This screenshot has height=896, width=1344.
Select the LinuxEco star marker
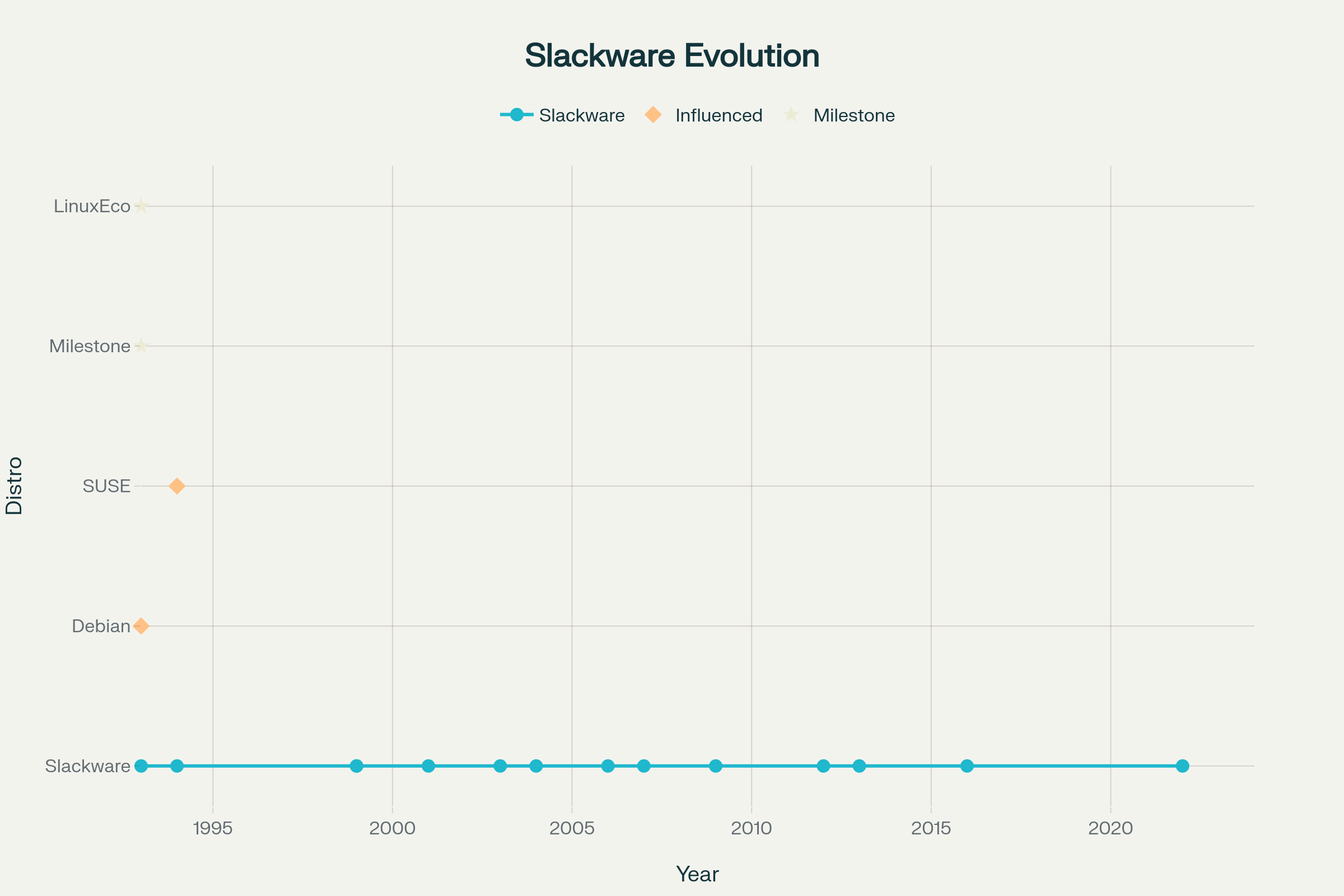pos(141,206)
